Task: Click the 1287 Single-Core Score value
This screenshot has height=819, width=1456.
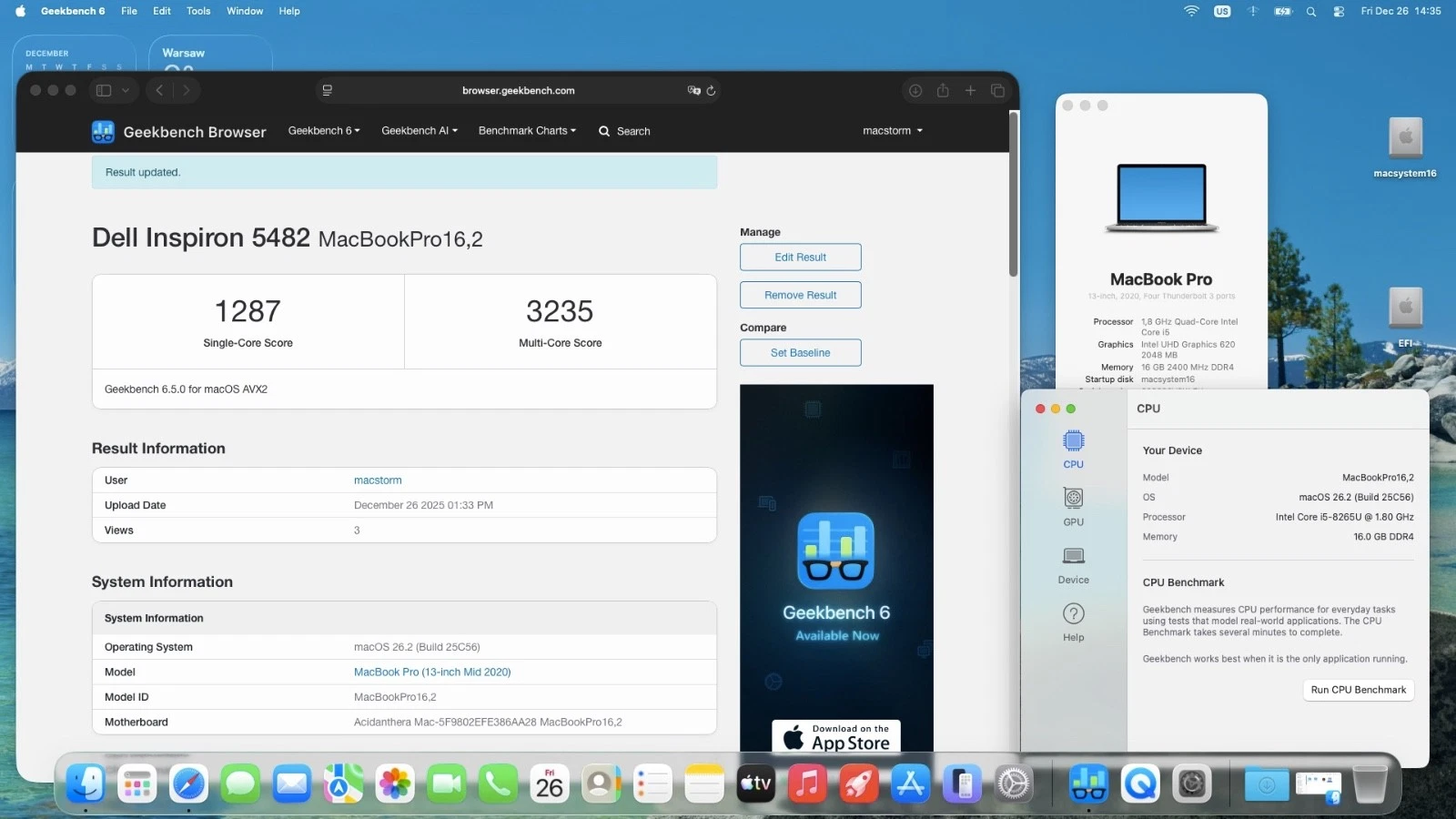Action: coord(248,311)
